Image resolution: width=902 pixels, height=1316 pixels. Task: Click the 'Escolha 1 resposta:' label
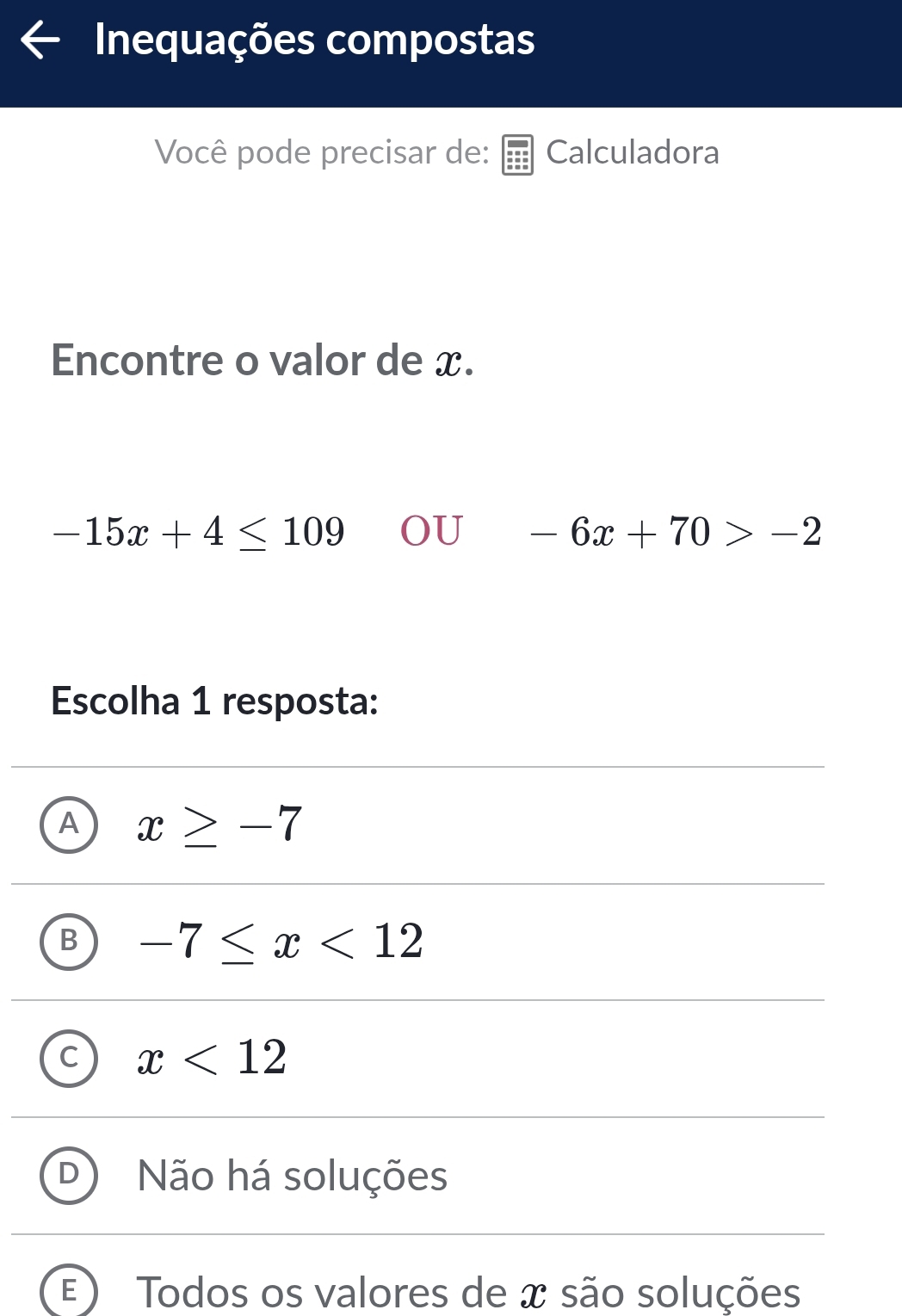pyautogui.click(x=214, y=701)
